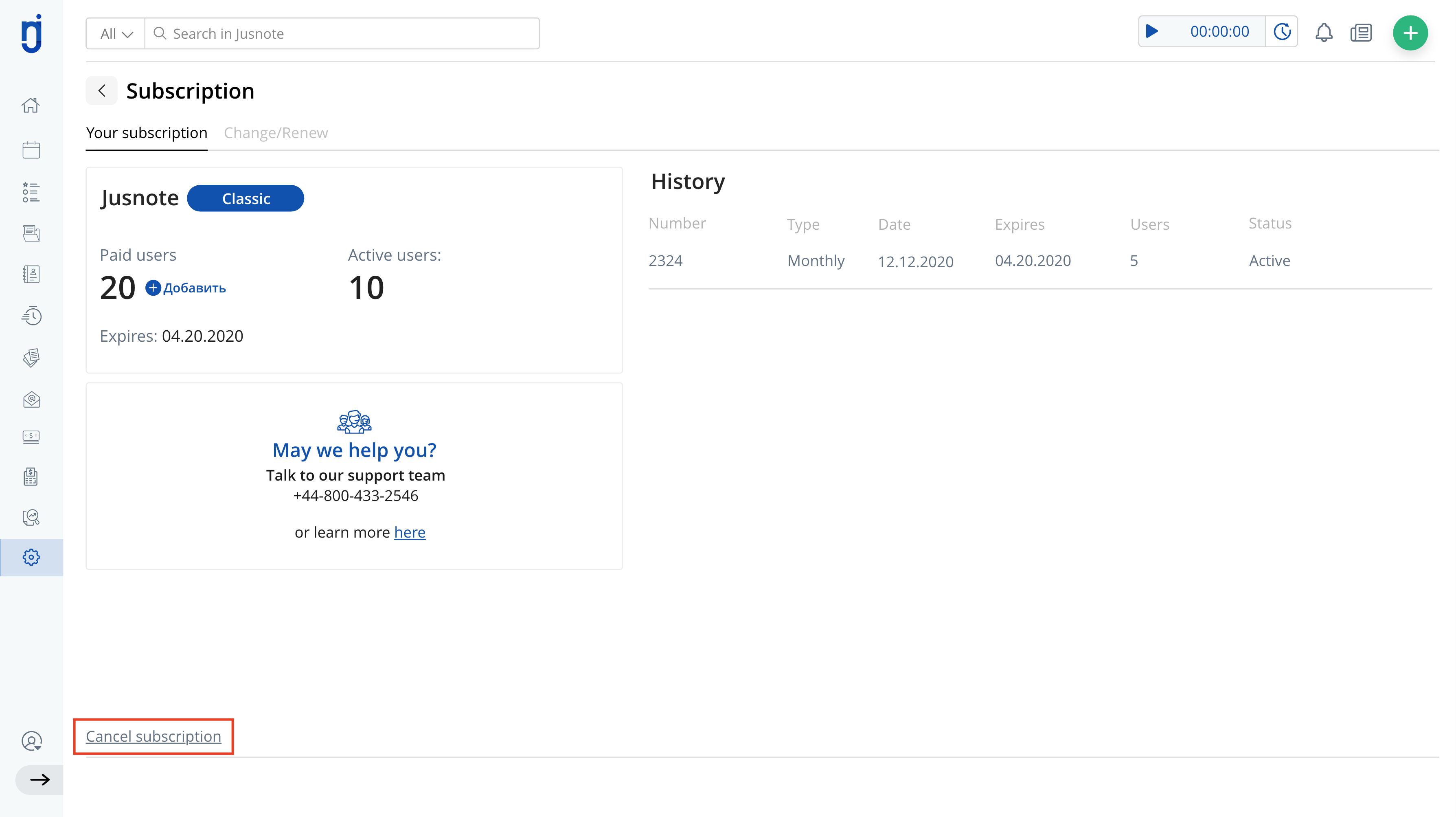Click the May we help you? heading
This screenshot has width=1456, height=817.
pos(354,450)
